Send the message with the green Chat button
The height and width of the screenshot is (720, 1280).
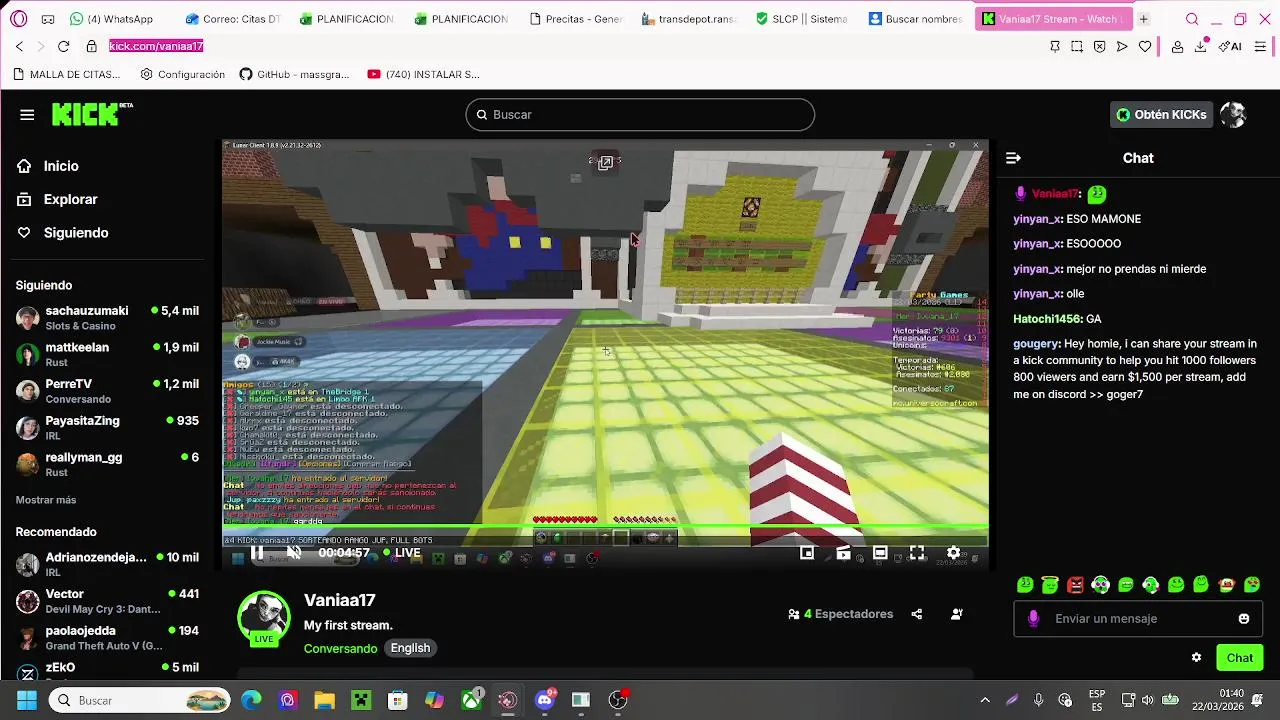[1240, 657]
